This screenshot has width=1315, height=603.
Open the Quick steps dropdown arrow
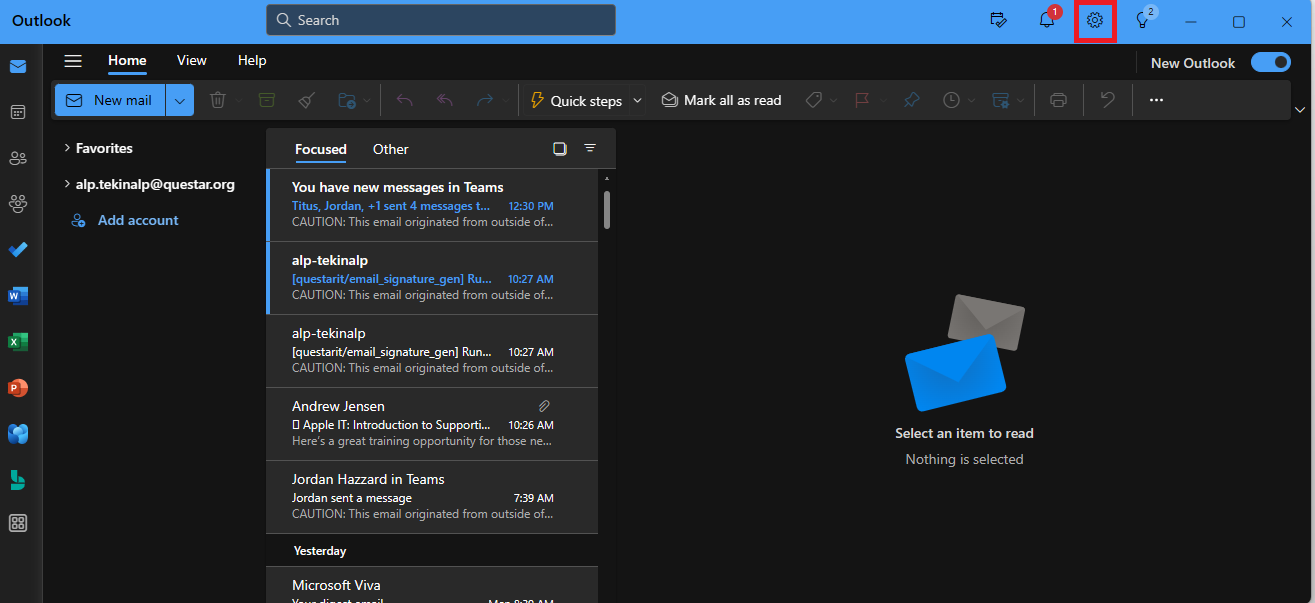point(638,100)
